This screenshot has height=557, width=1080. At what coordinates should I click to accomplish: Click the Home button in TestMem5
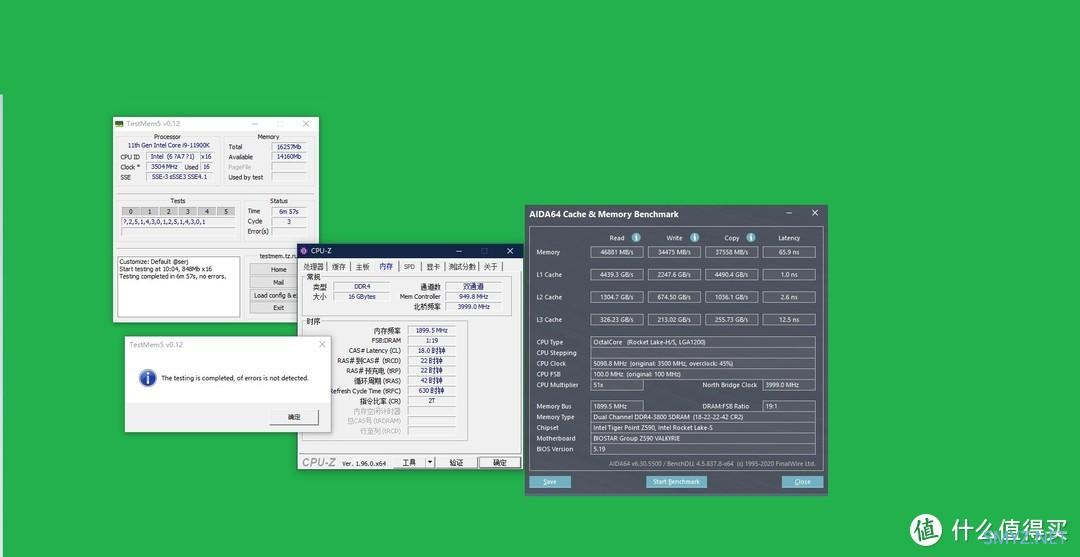[278, 269]
